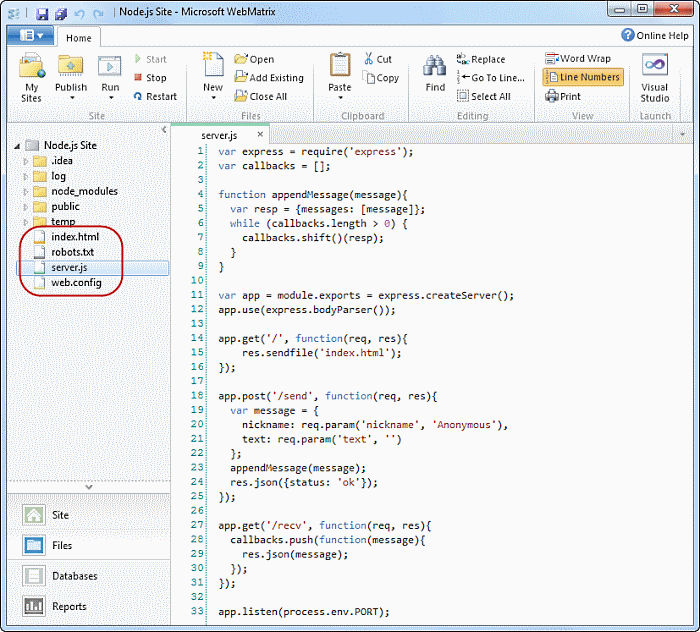Switch to the server.js editor tab
The height and width of the screenshot is (632, 700).
pyautogui.click(x=219, y=134)
